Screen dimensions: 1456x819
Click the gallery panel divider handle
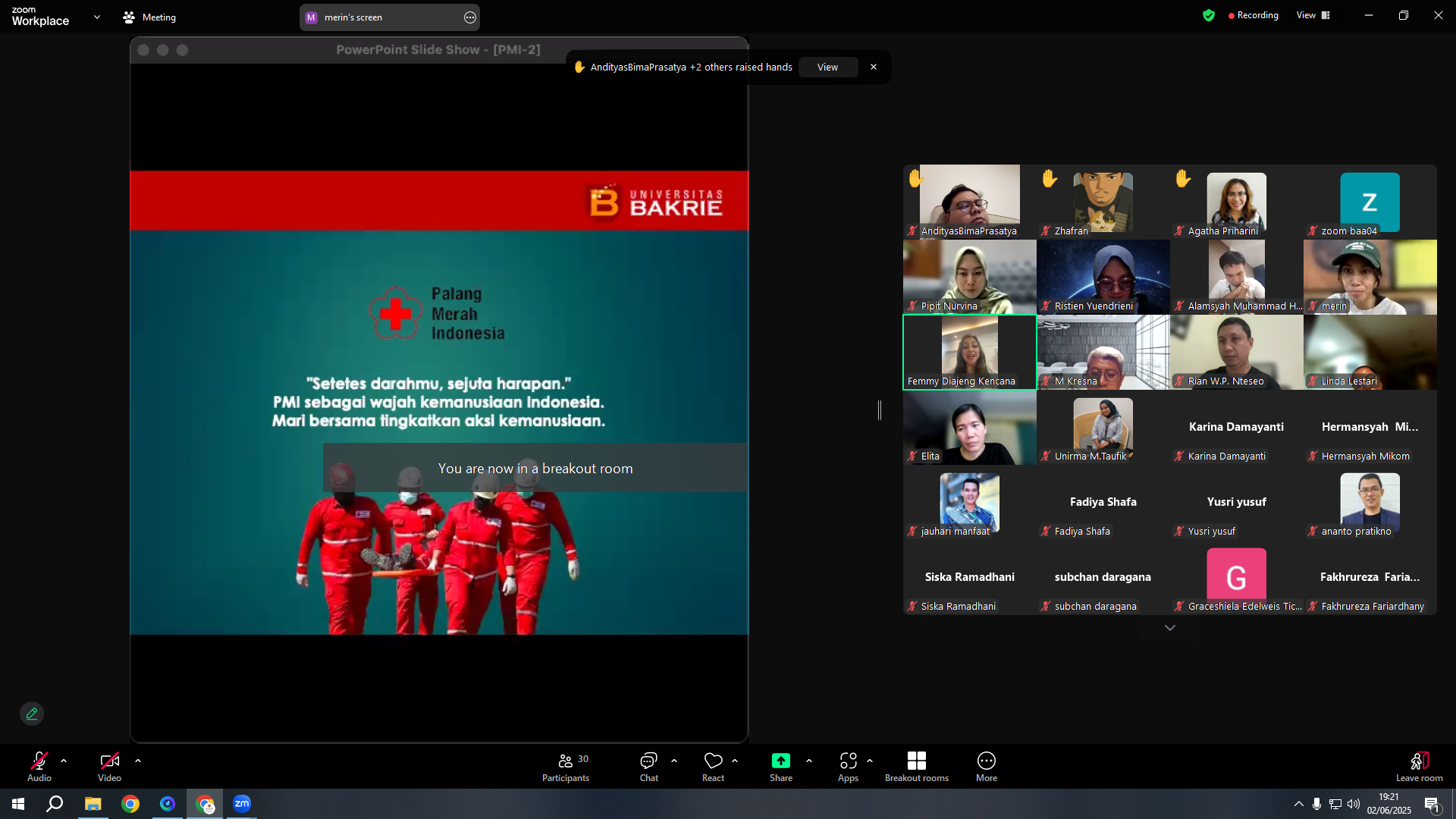pos(880,410)
